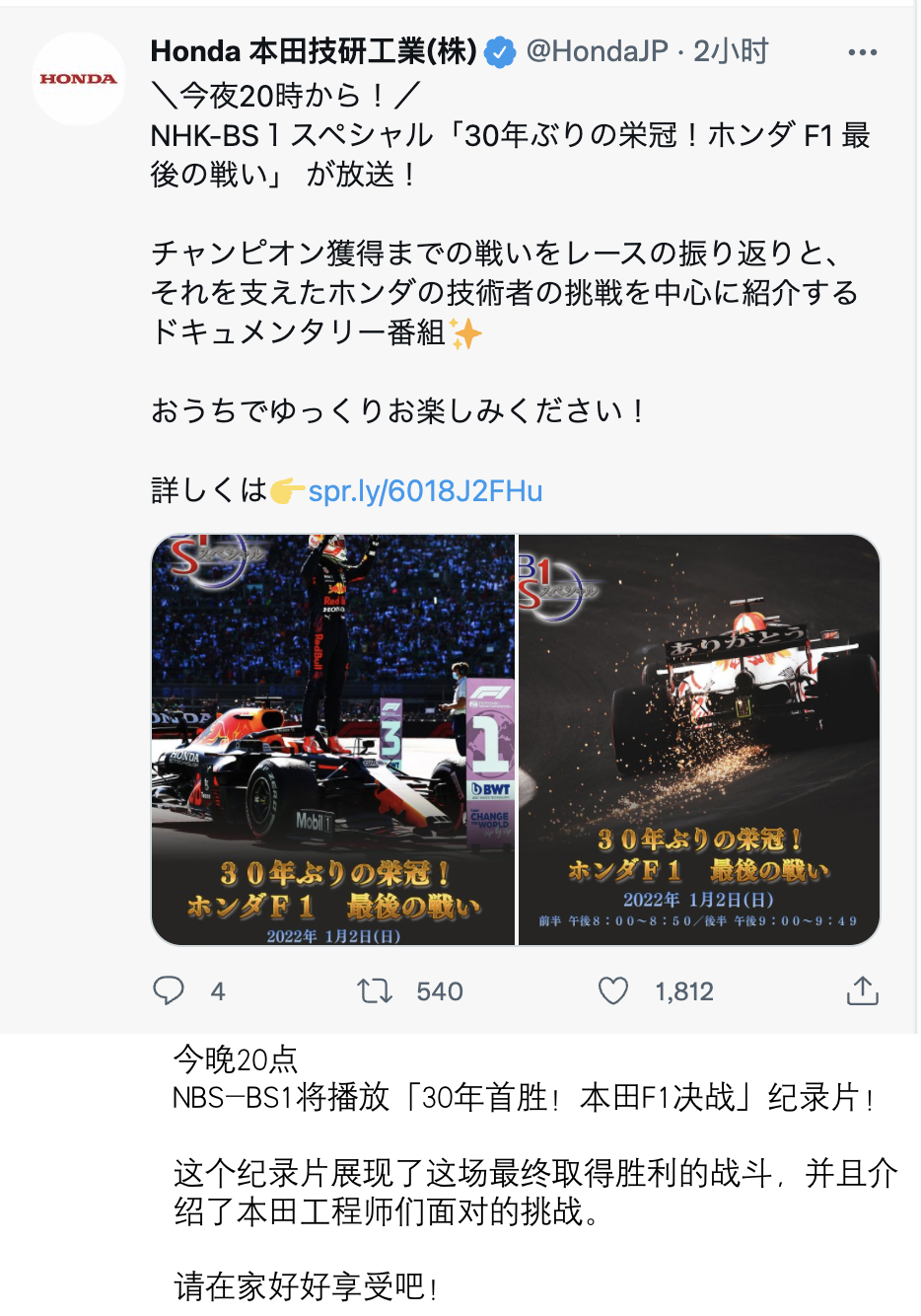The height and width of the screenshot is (1316, 921).
Task: Open left image of driver standing on car
Action: coord(333,740)
